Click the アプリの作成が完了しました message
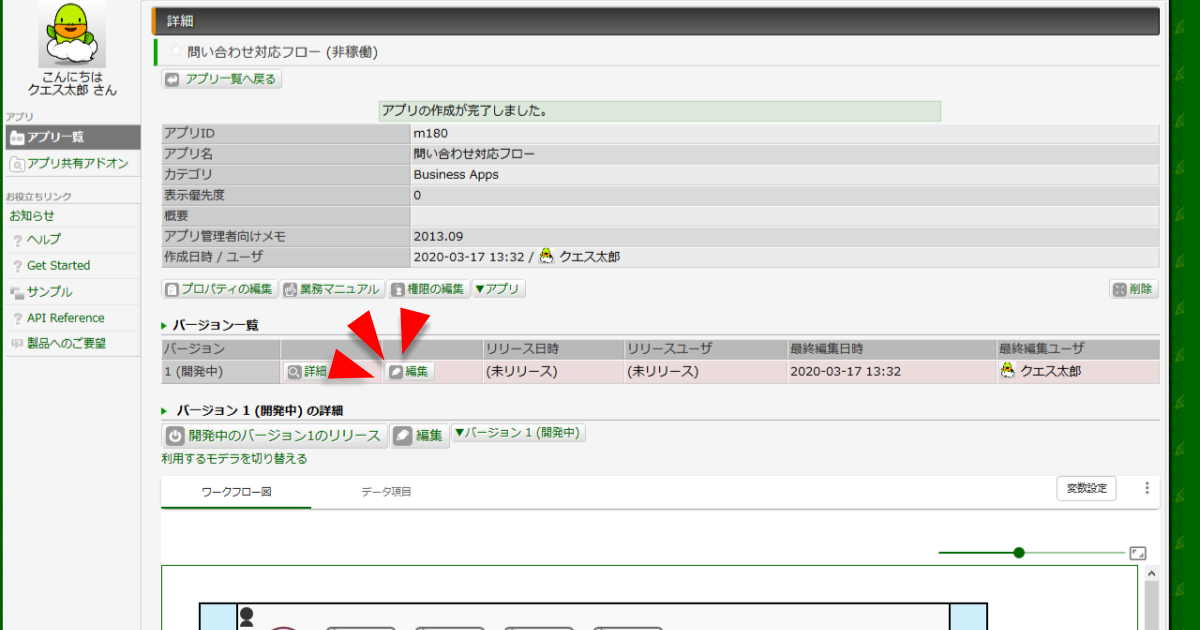 [x=659, y=111]
